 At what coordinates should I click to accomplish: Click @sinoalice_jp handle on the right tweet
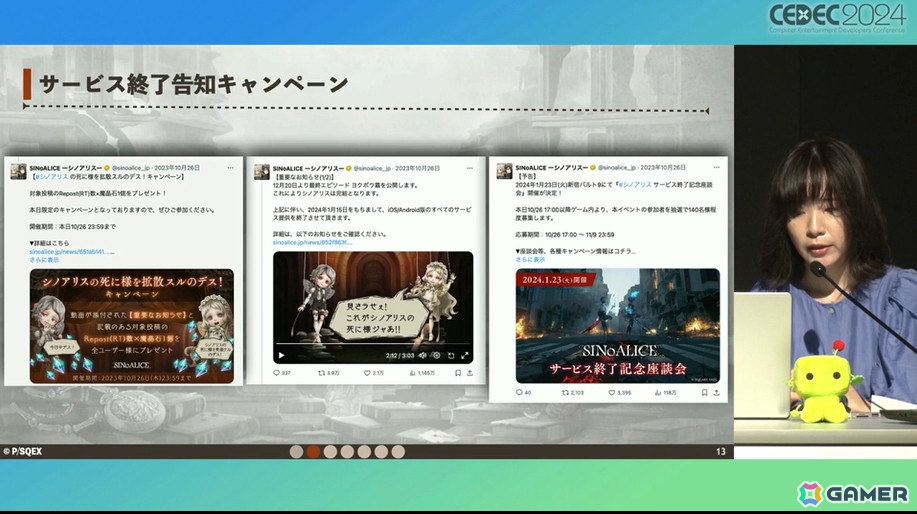[x=616, y=167]
